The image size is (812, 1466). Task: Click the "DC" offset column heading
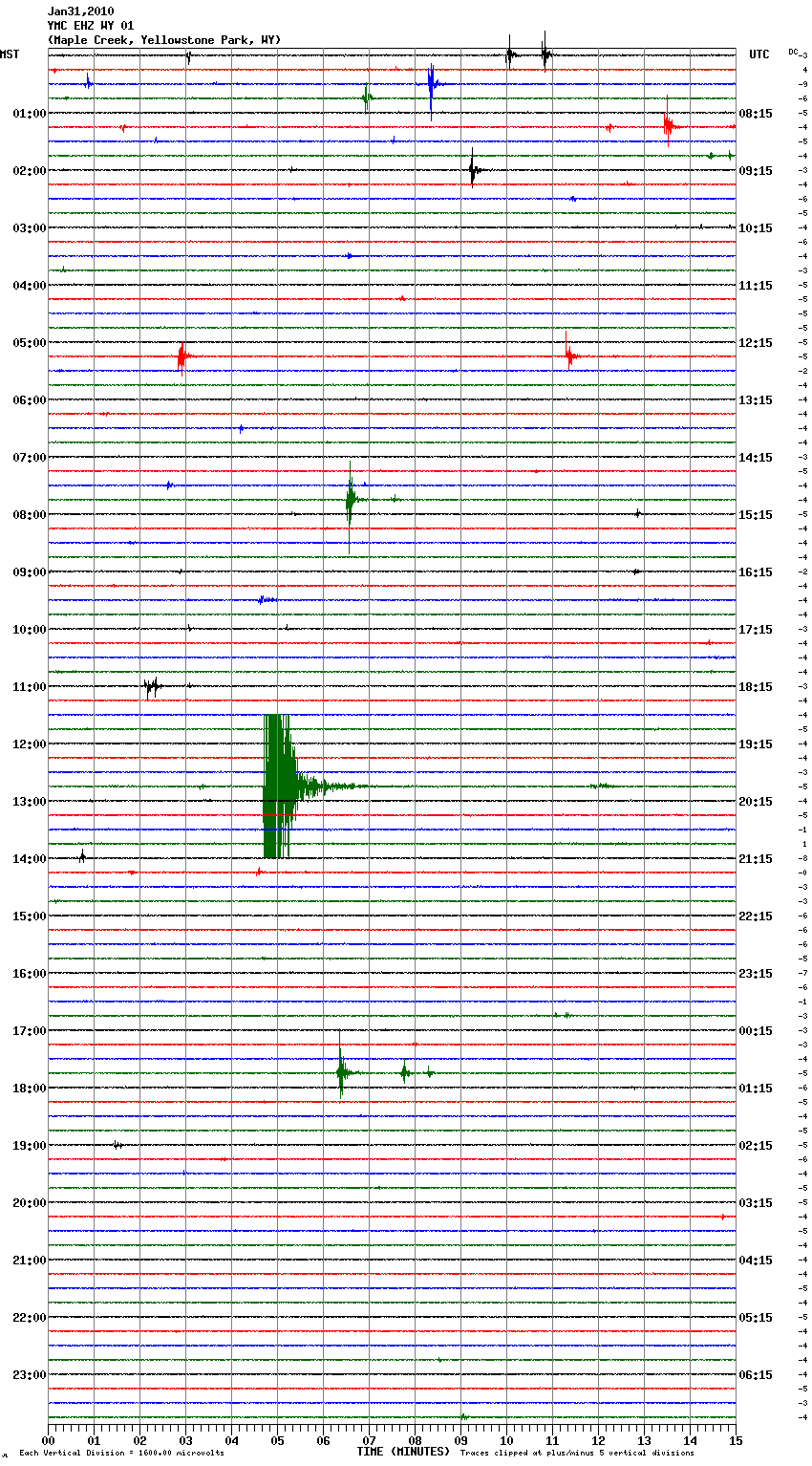[793, 52]
